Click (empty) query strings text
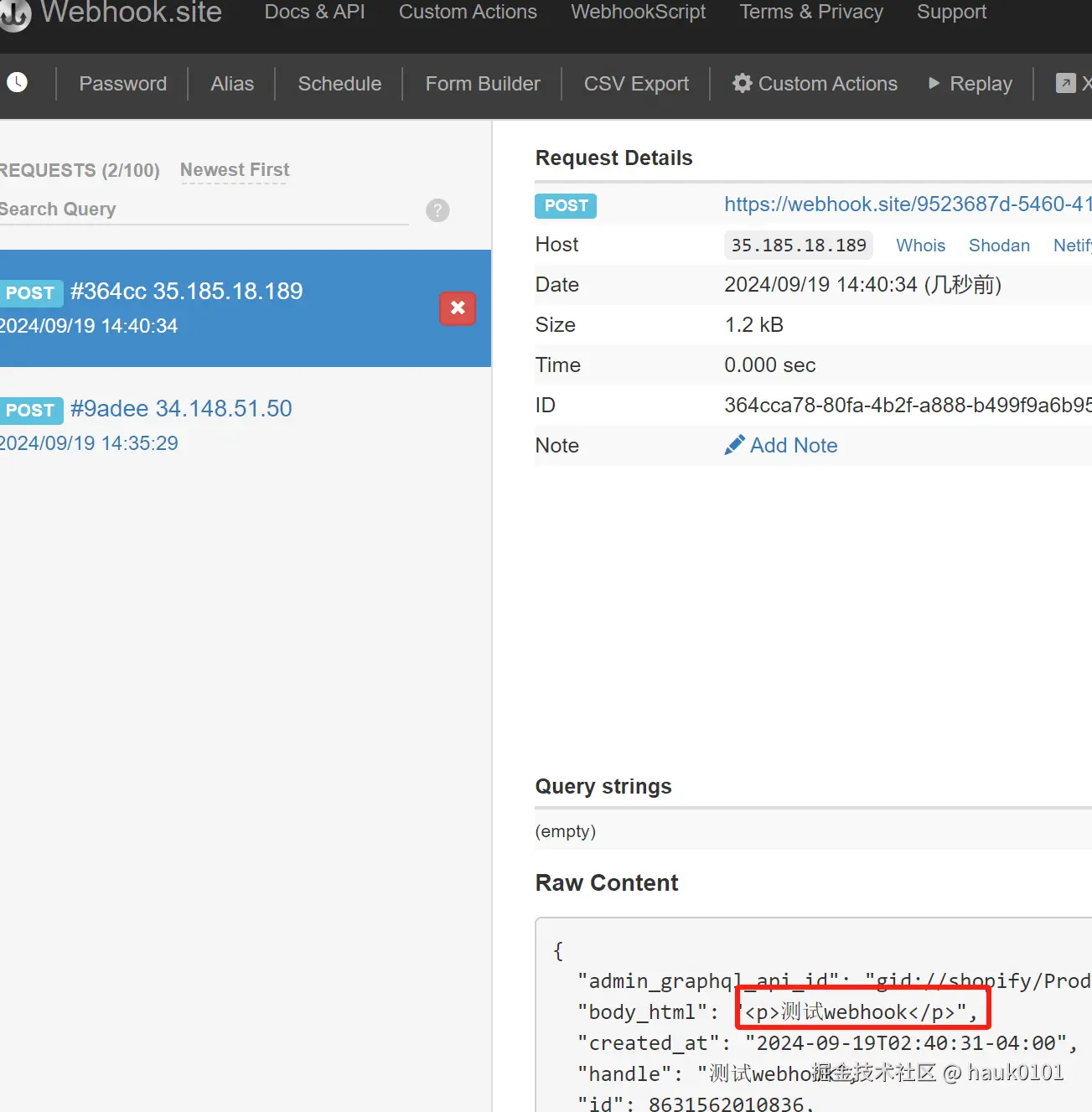 (566, 831)
